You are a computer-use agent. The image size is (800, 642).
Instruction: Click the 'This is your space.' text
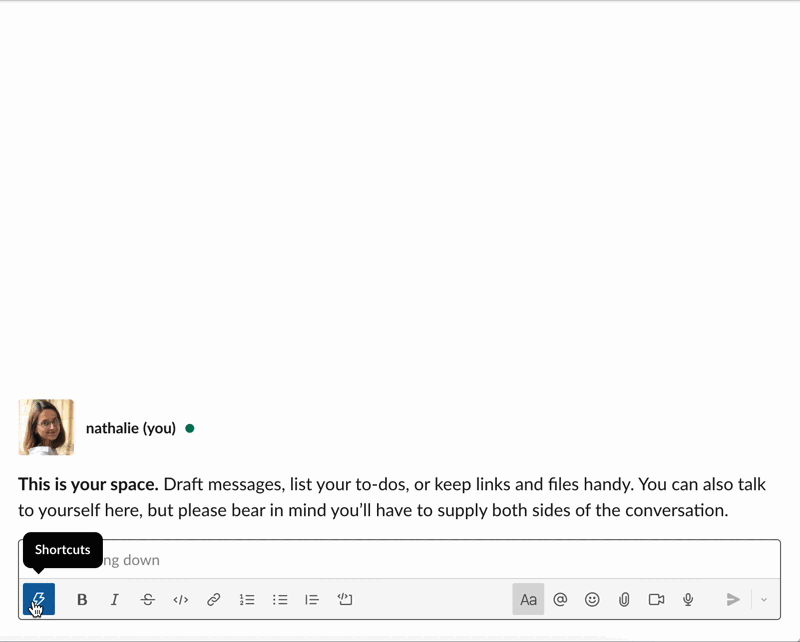88,484
